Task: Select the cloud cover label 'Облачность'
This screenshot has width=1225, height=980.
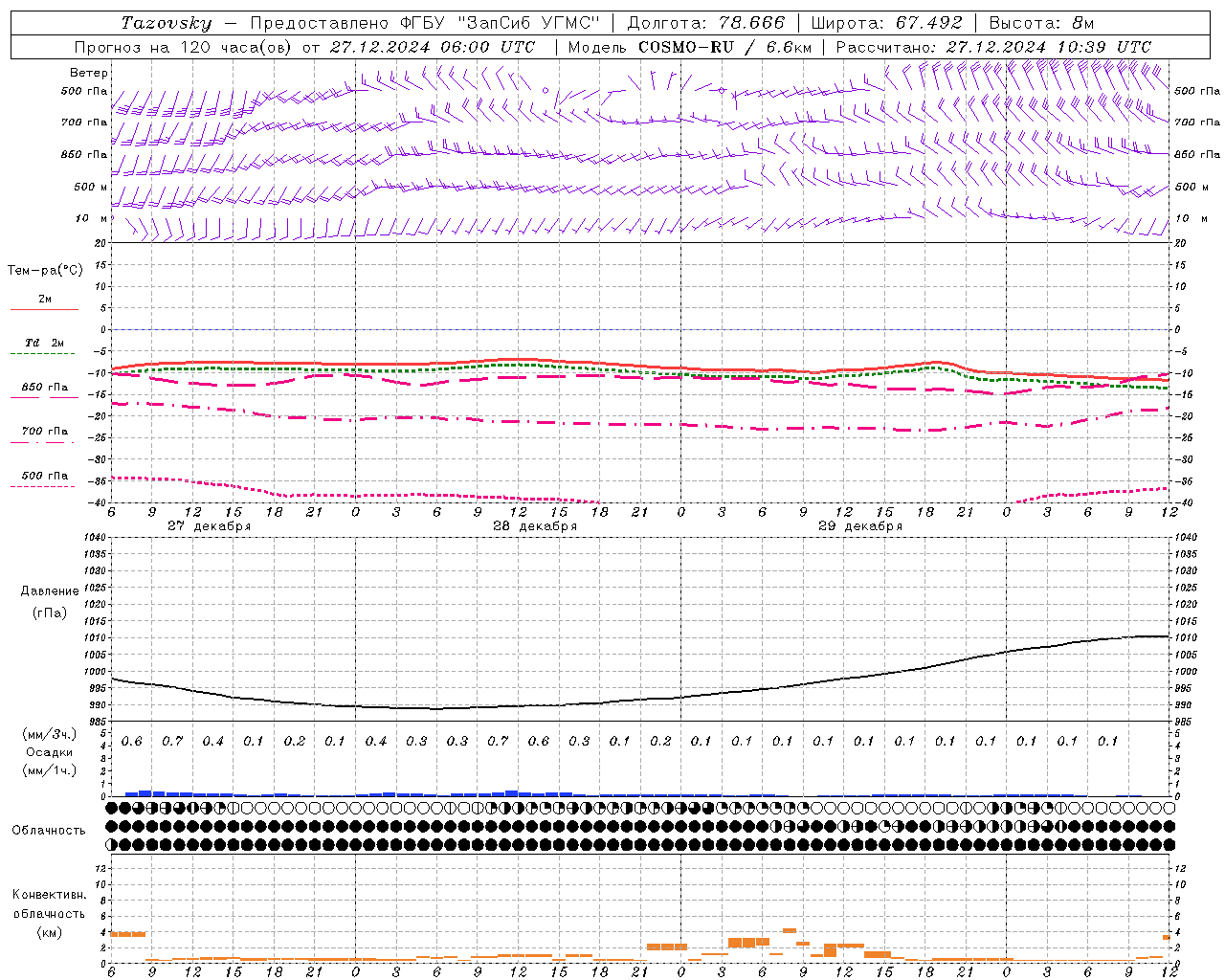Action: 49,831
